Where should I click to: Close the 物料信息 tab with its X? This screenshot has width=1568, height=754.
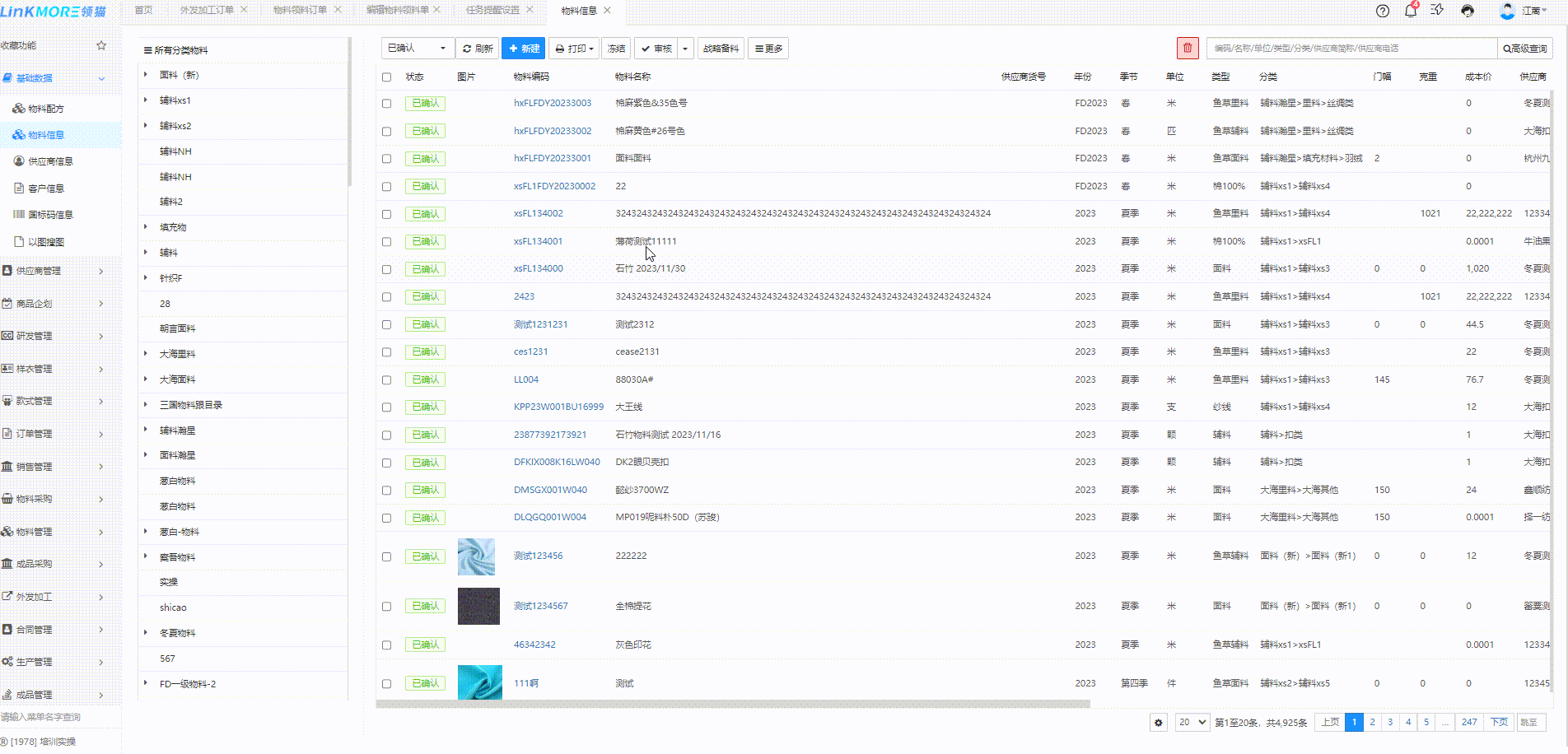[x=608, y=11]
